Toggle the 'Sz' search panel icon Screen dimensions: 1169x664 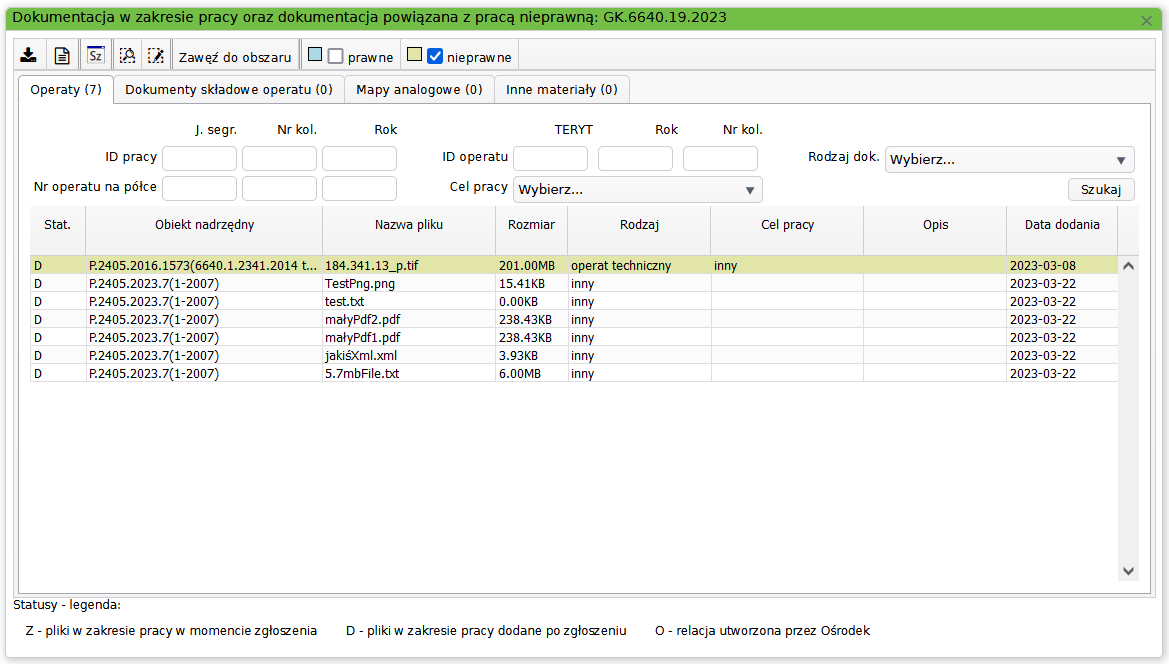click(x=95, y=56)
